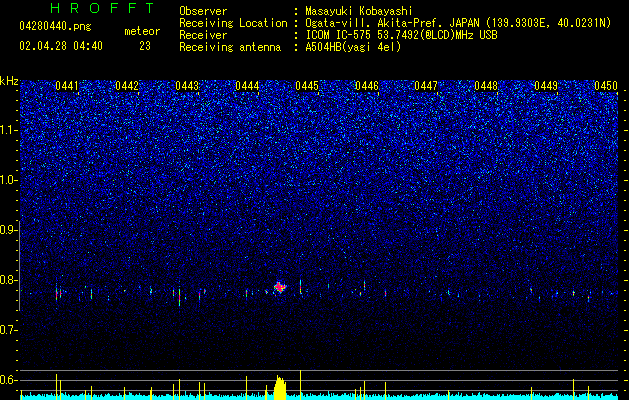Click the Receiving antenna label
The width and height of the screenshot is (629, 400).
pyautogui.click(x=230, y=47)
